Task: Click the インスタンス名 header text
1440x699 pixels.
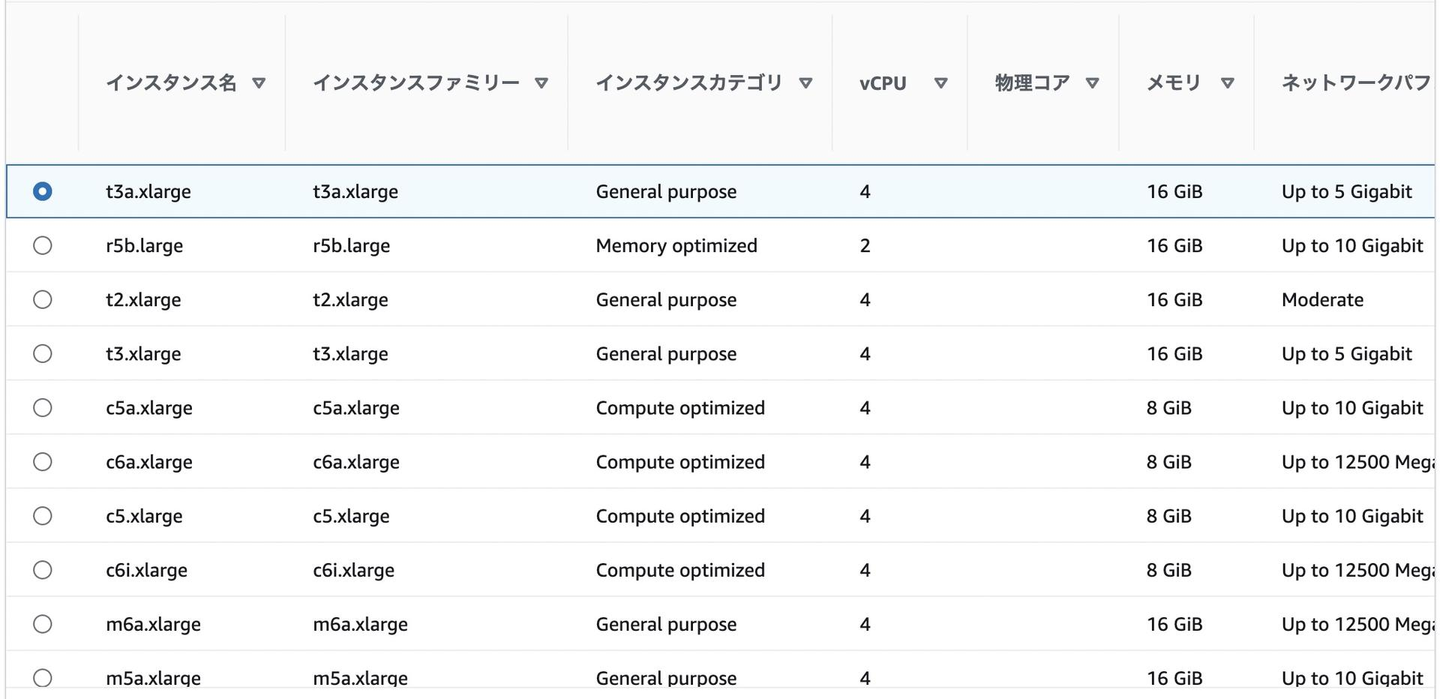Action: tap(171, 84)
